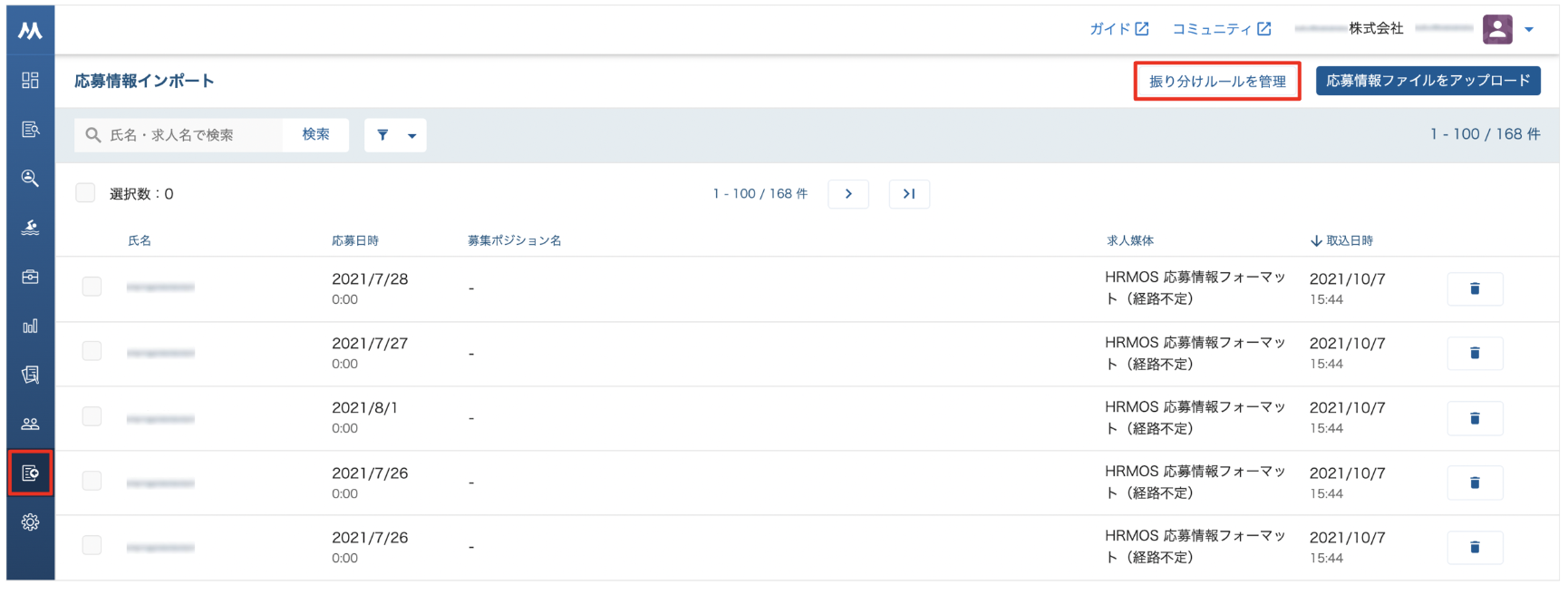Click the 株式会社 company name
Screen dimensions: 1568x595
click(1376, 29)
